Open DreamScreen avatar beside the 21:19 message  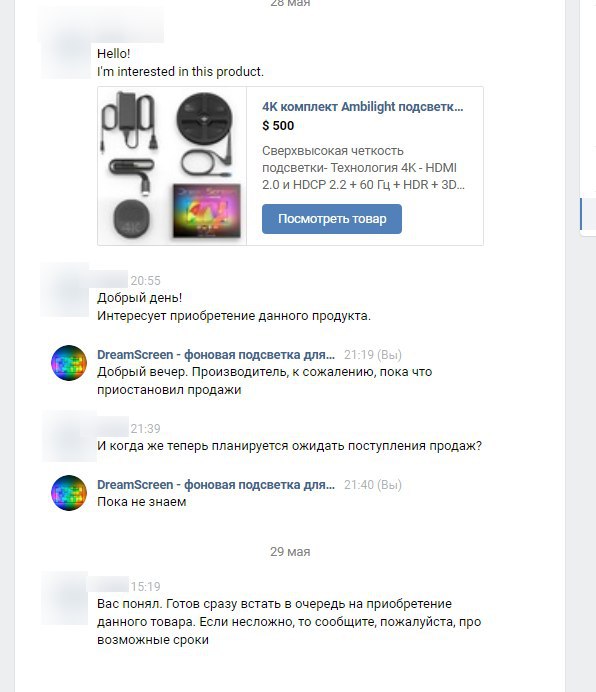coord(68,363)
